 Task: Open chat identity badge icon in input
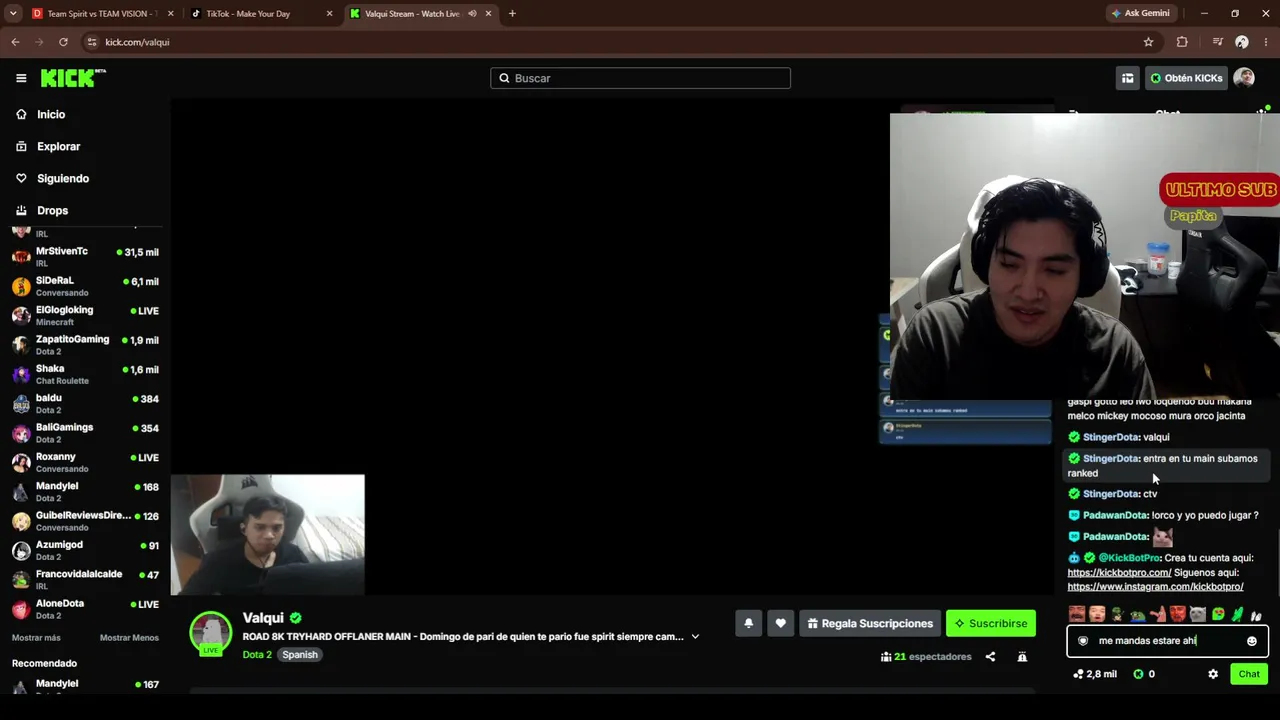click(x=1083, y=641)
